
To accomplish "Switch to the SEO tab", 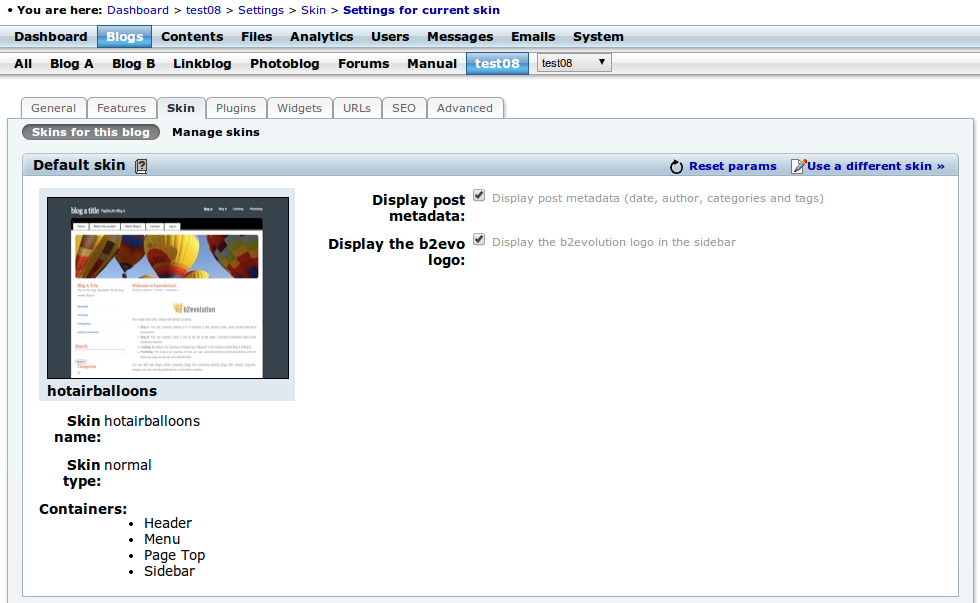I will pos(404,108).
